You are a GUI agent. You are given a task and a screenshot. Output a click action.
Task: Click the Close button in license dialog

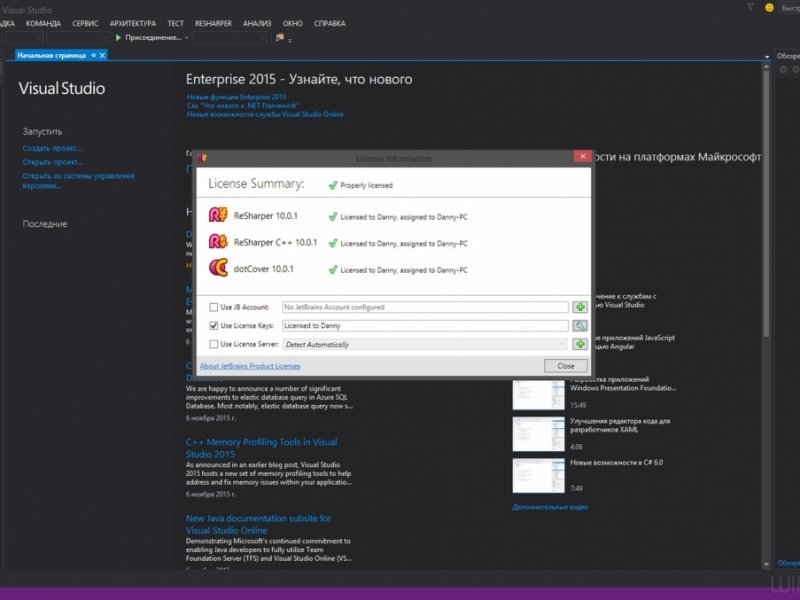coord(565,366)
